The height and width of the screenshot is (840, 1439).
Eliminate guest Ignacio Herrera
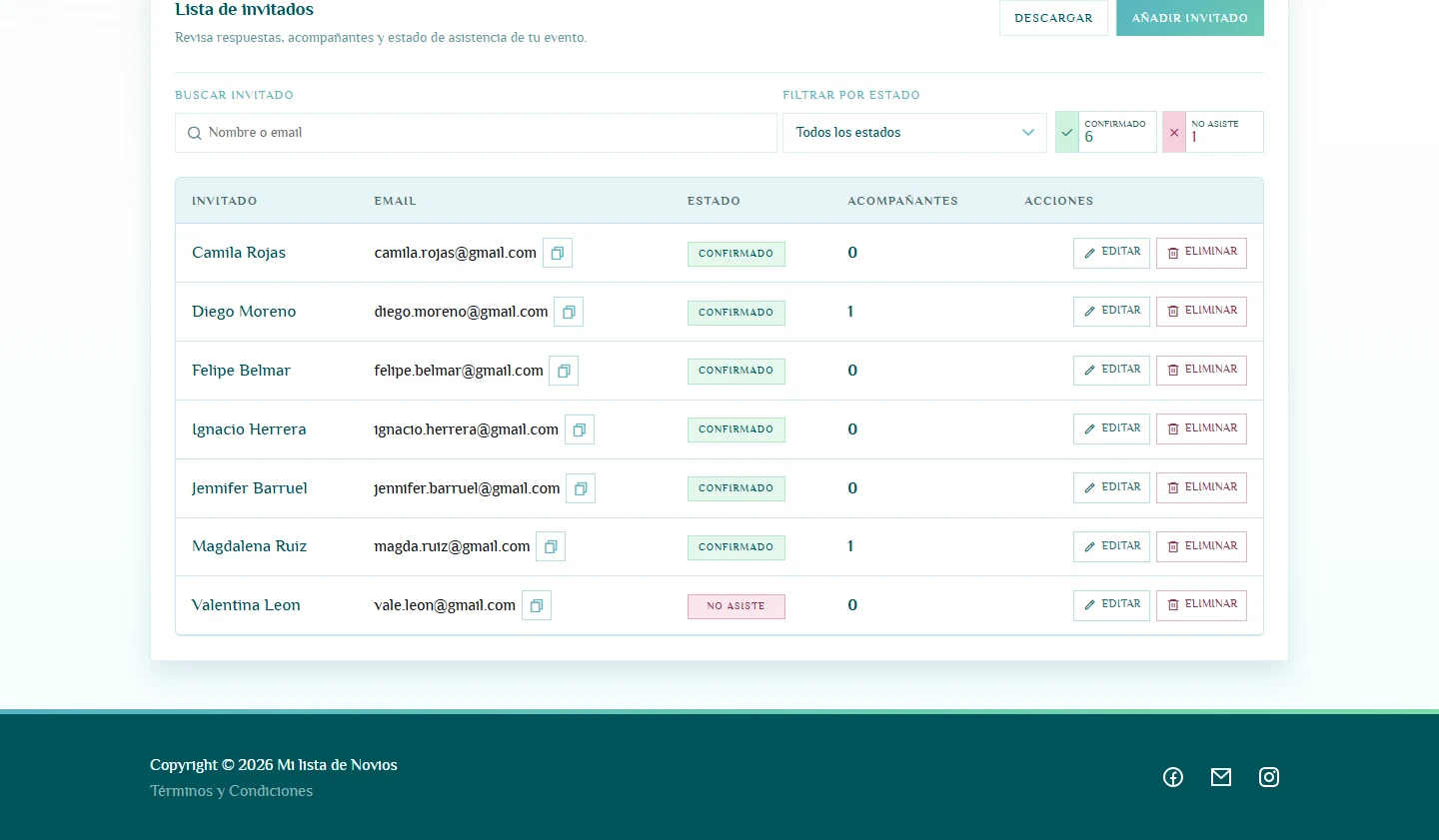[1201, 429]
